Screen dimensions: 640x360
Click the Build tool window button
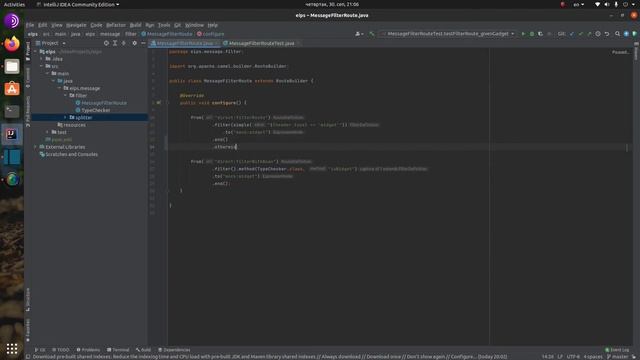click(x=143, y=350)
